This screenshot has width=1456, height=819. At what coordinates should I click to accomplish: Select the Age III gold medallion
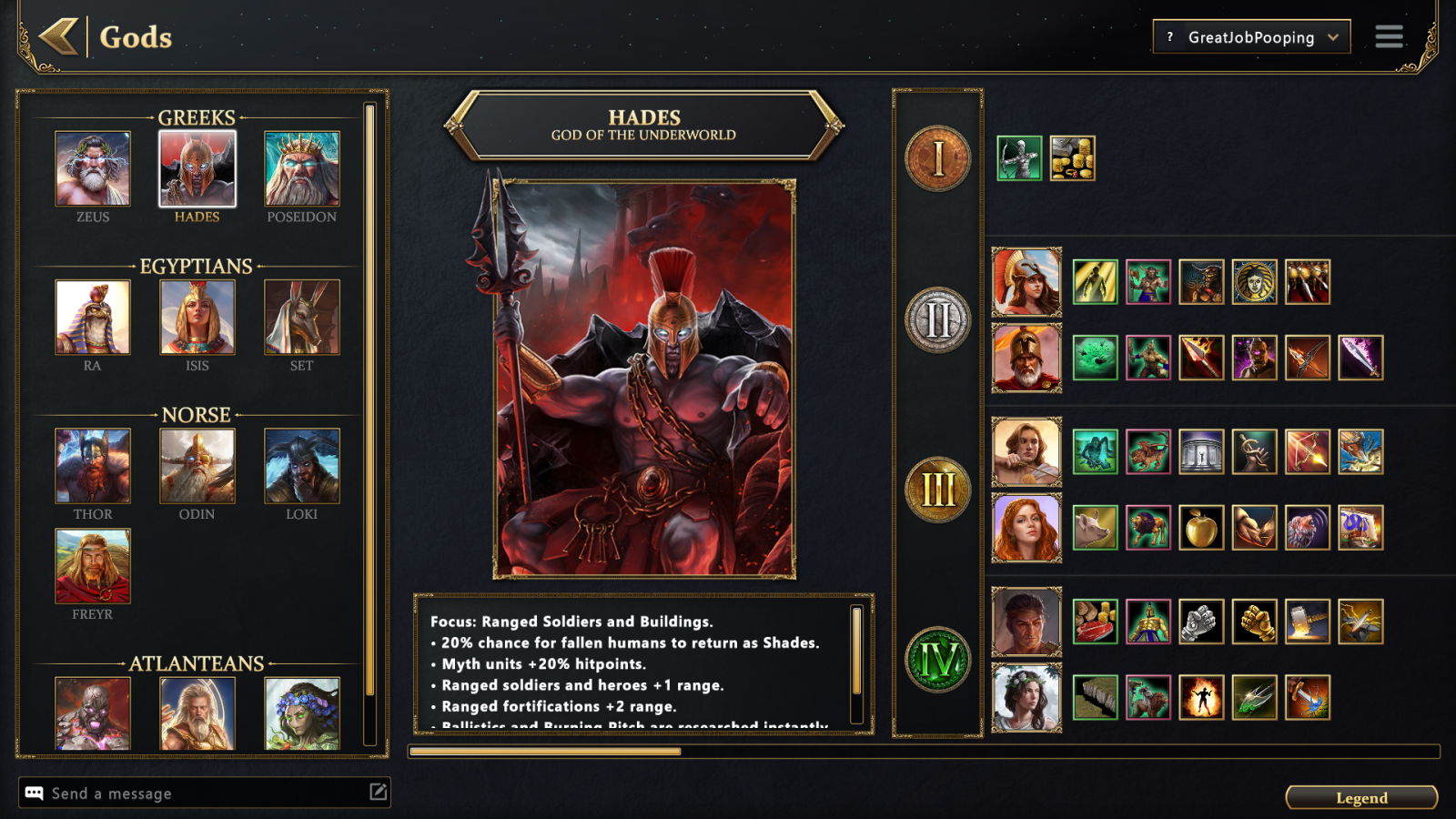(x=937, y=490)
